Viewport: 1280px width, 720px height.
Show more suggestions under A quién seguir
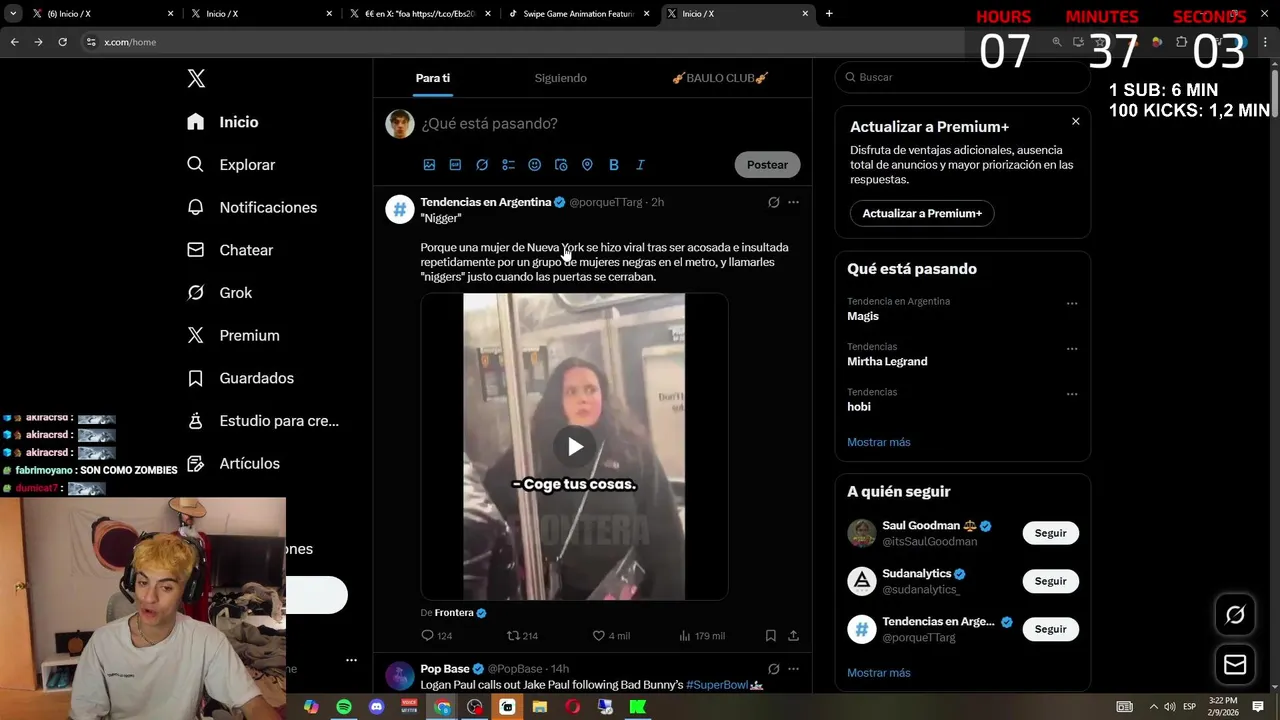coord(879,673)
